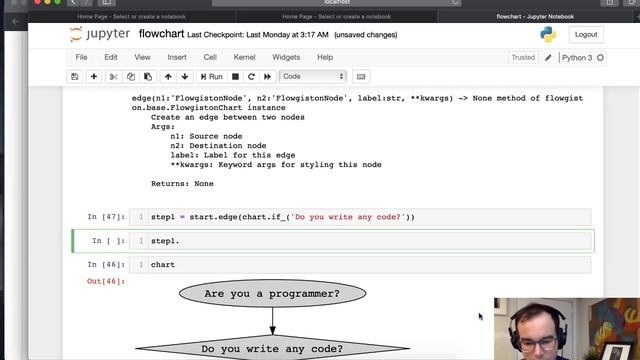Click the 'Do you write any code?' diamond node

(272, 349)
